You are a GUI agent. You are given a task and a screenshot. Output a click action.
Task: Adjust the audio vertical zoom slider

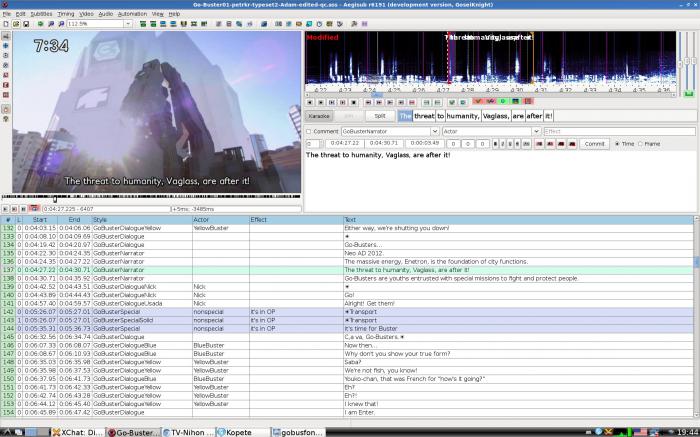(x=687, y=61)
